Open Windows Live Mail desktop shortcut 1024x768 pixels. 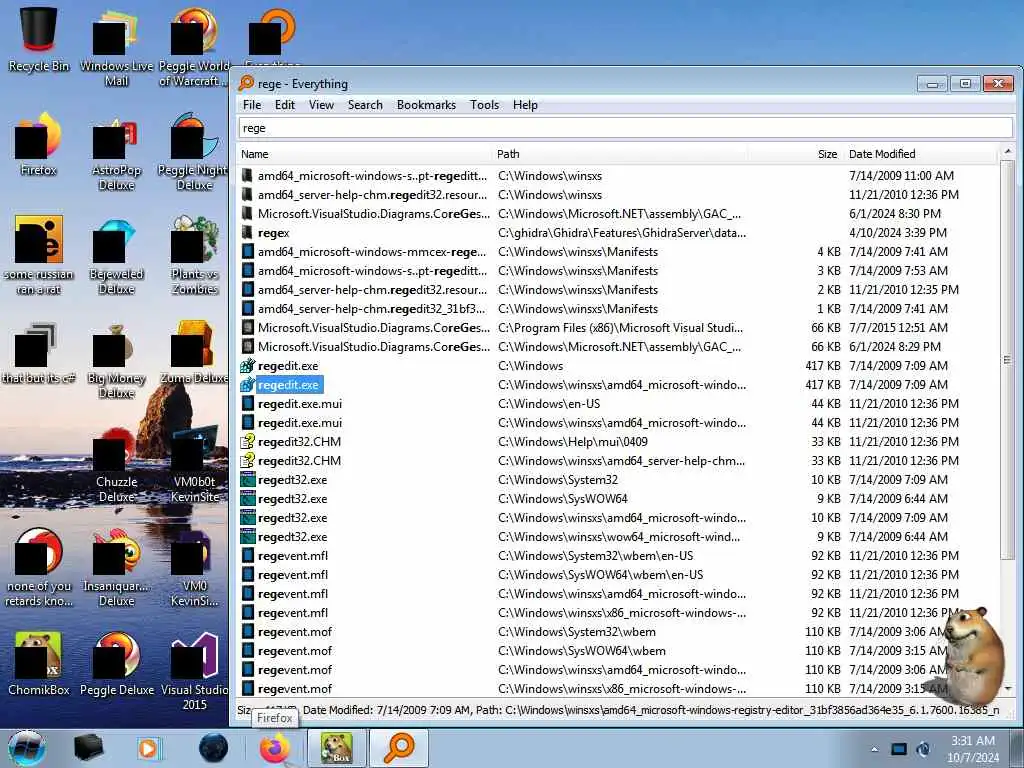[x=116, y=47]
